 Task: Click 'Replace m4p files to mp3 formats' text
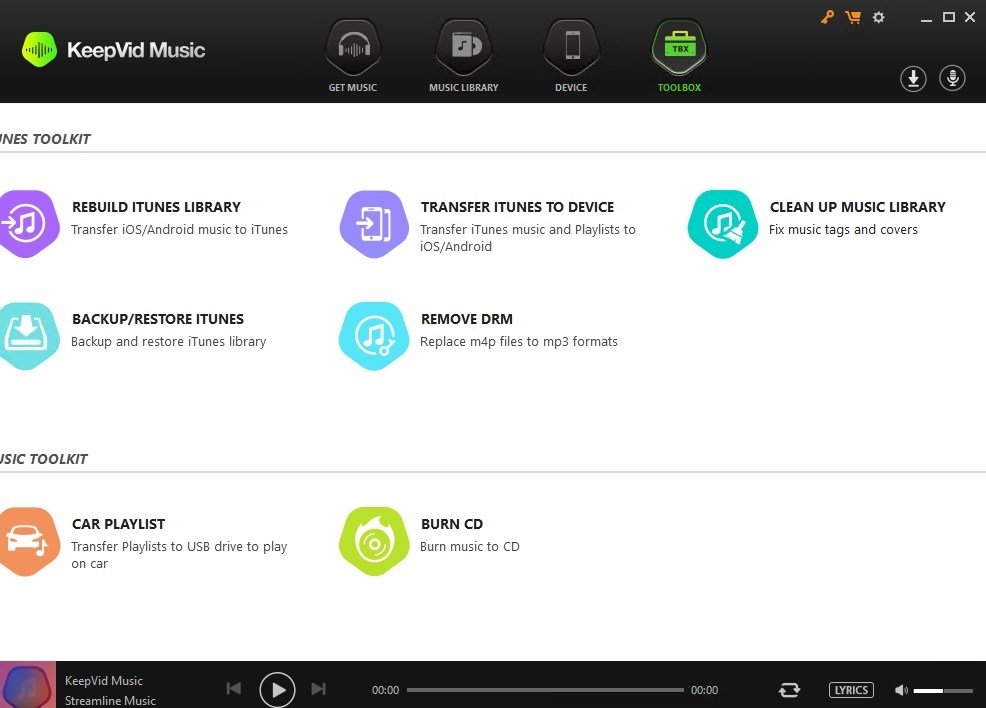[x=519, y=341]
